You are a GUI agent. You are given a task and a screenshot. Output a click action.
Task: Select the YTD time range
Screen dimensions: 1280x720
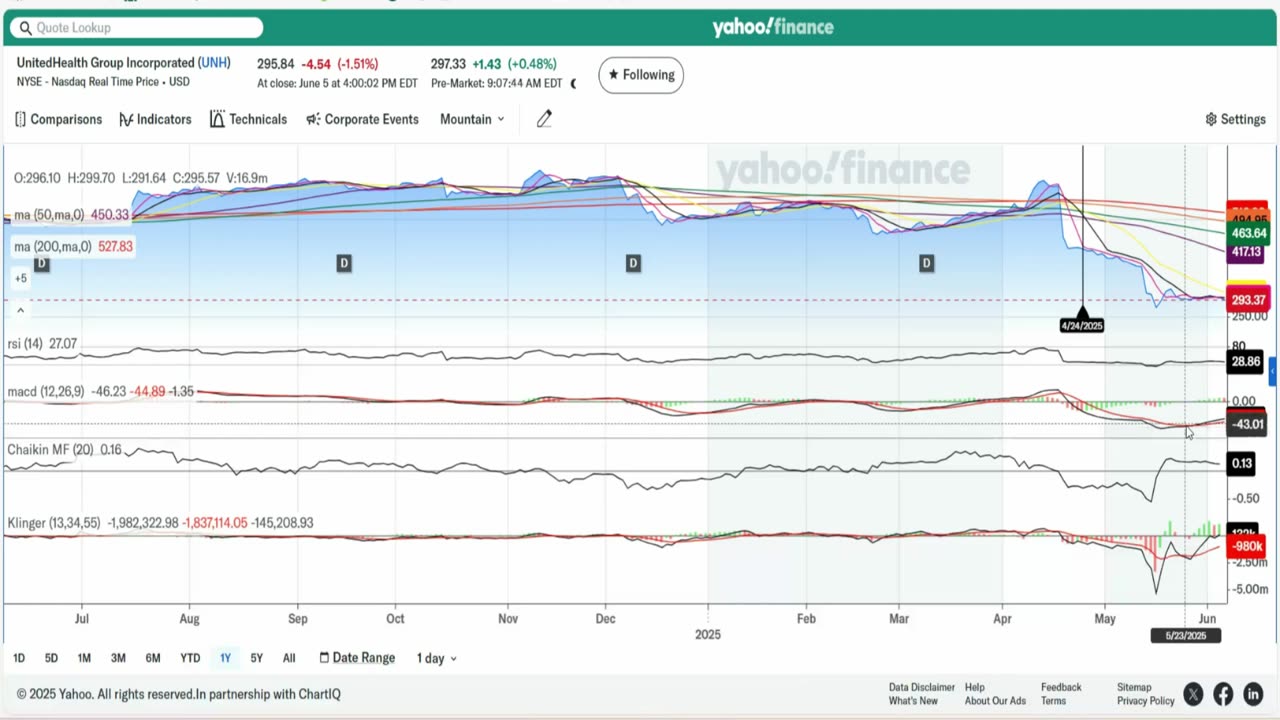pos(190,658)
